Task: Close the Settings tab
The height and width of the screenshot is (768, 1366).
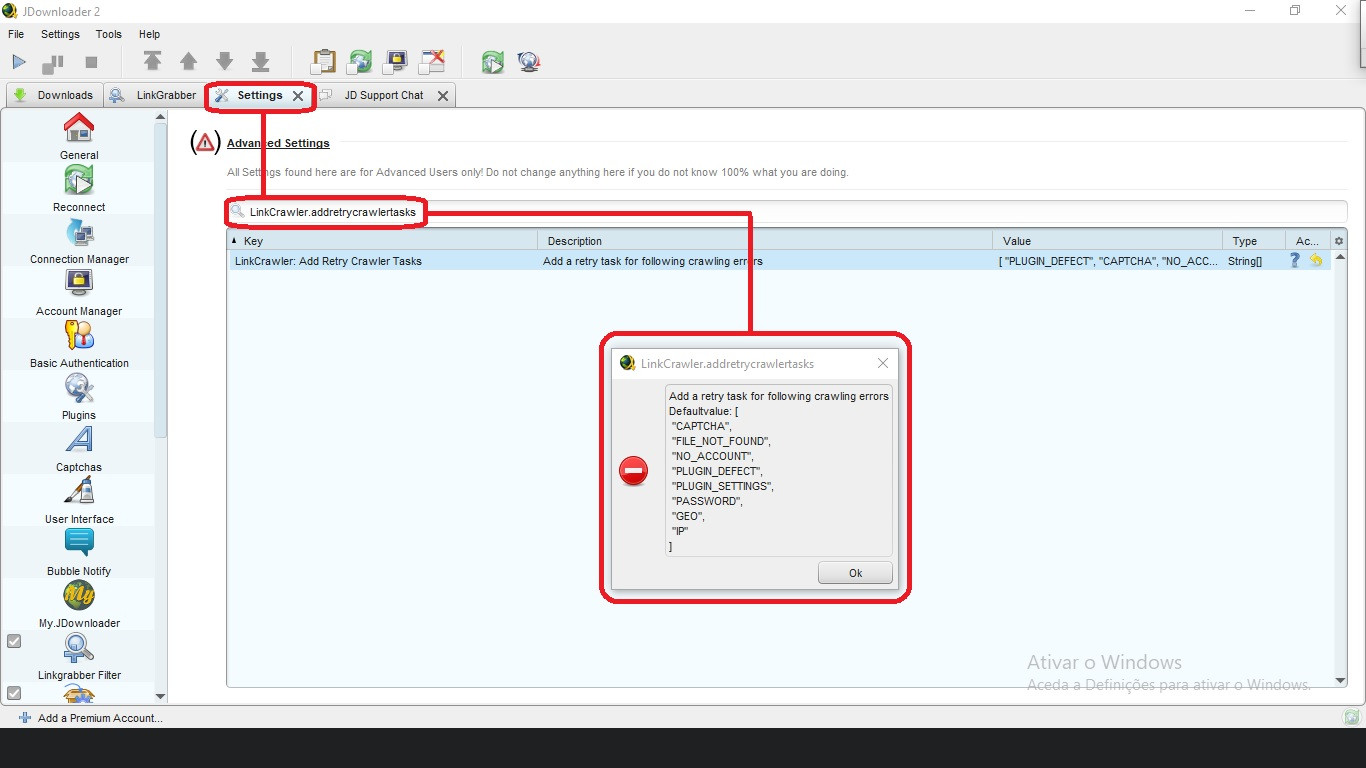Action: click(x=297, y=96)
